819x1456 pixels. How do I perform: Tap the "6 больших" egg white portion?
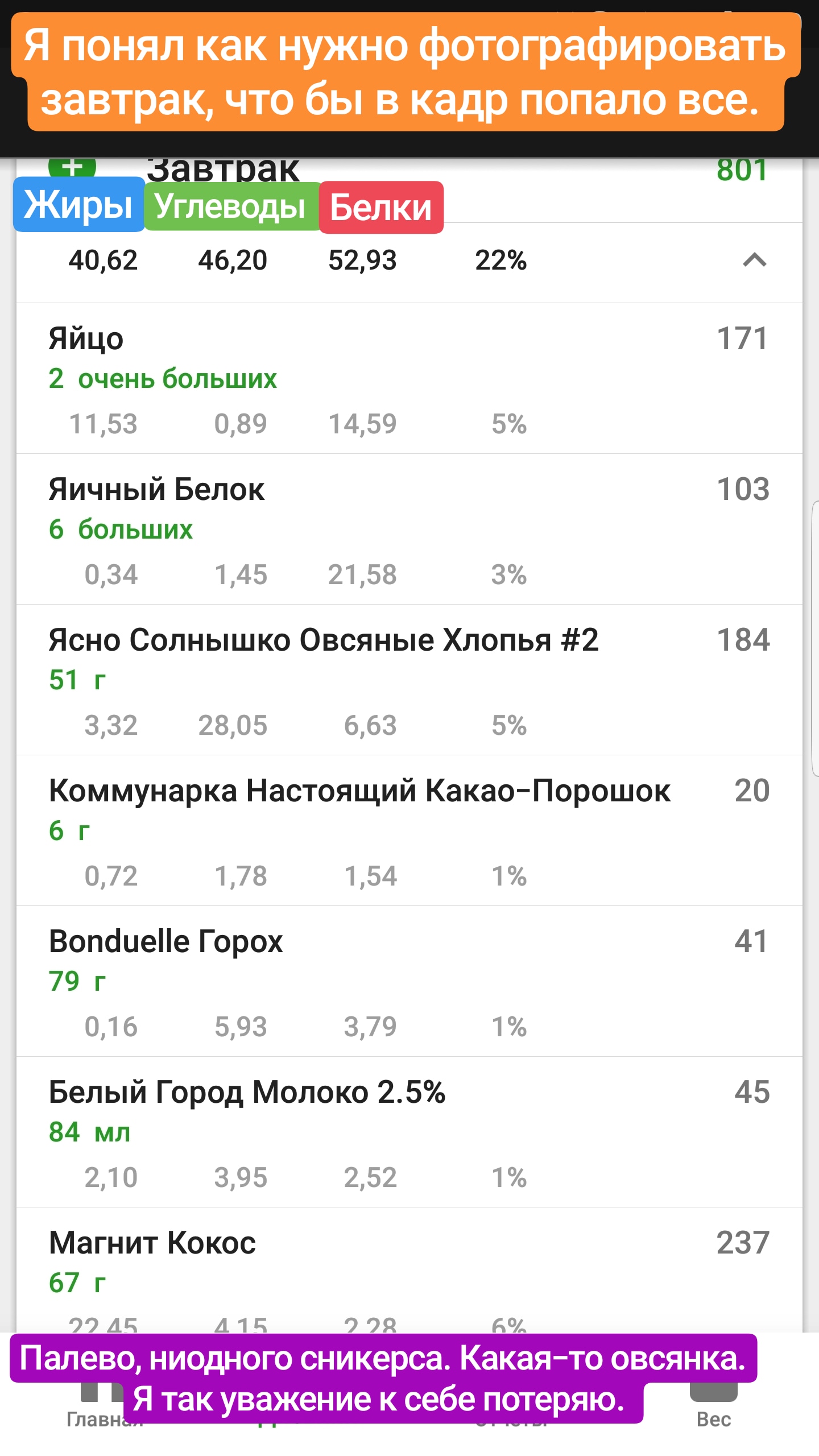click(x=121, y=530)
